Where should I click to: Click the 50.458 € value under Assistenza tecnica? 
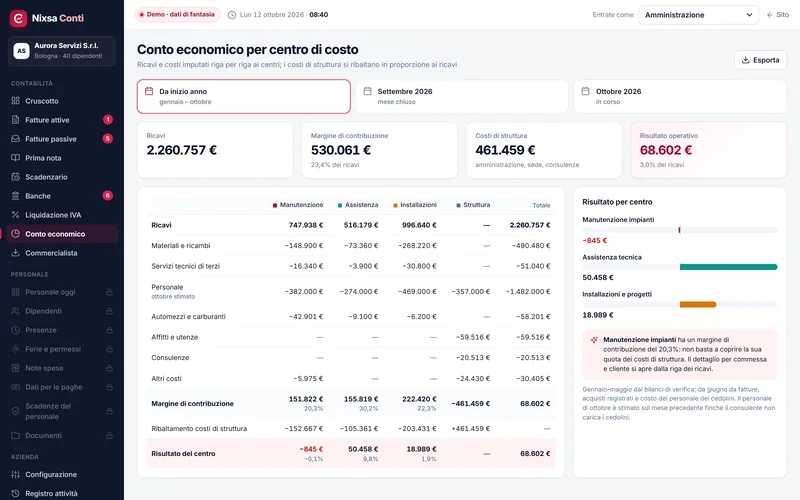(598, 278)
